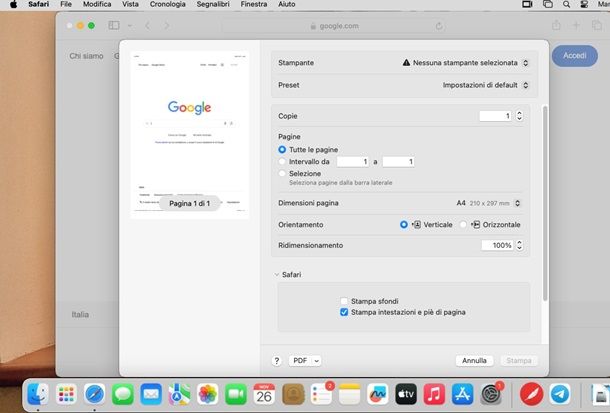Screen dimensions: 610x413
Task: Open Notes from the Dock
Action: 349,394
